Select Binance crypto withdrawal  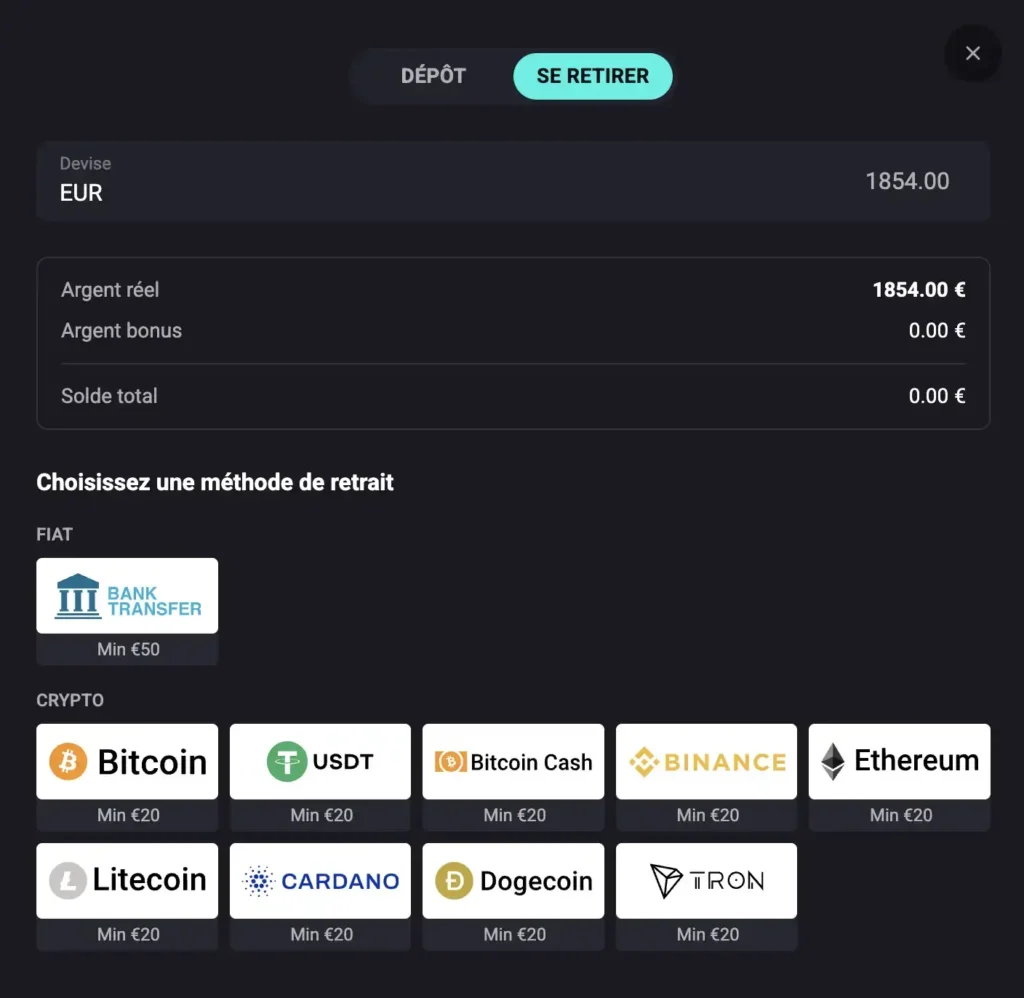point(706,762)
